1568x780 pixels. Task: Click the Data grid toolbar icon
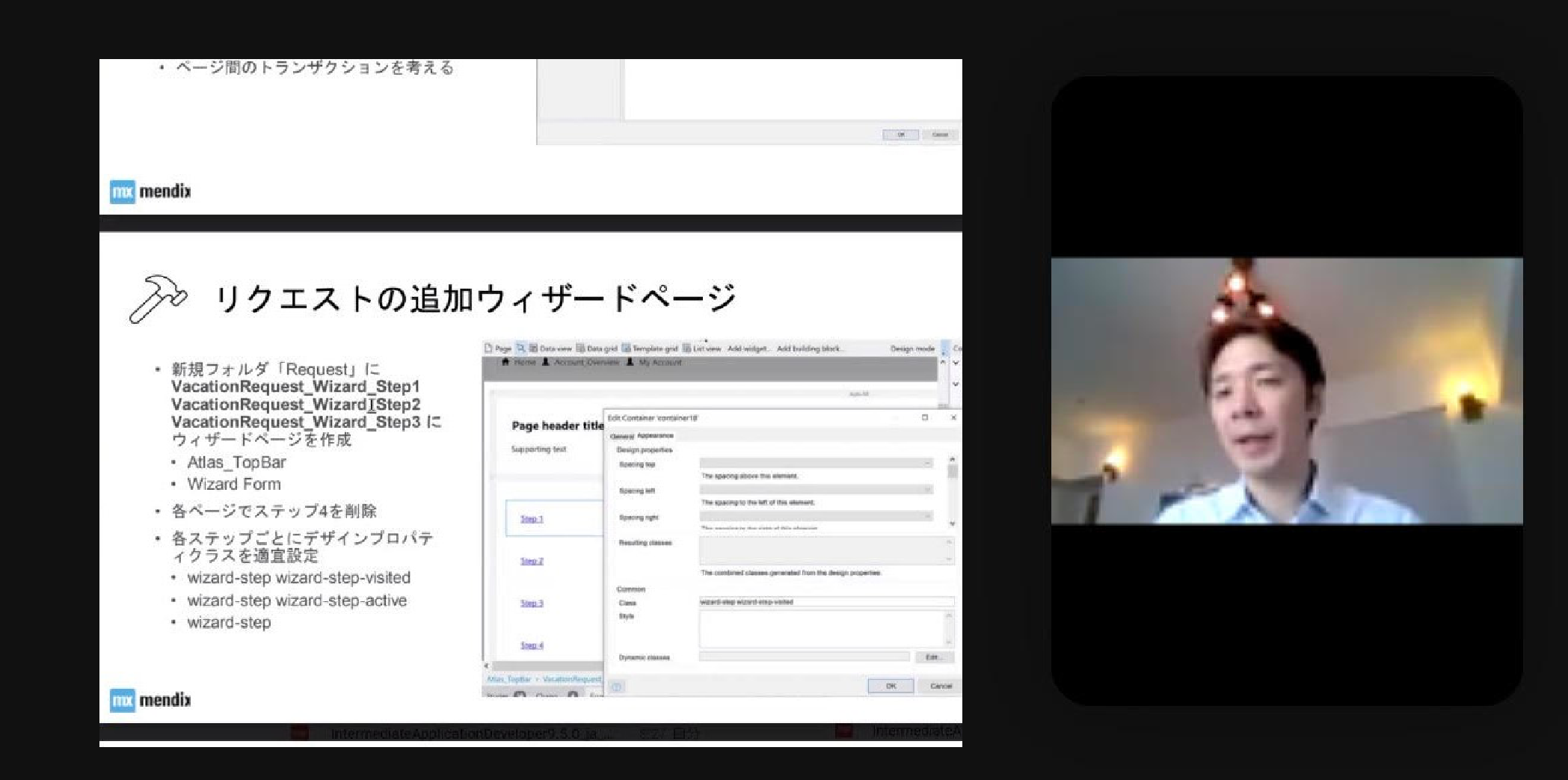pyautogui.click(x=580, y=348)
